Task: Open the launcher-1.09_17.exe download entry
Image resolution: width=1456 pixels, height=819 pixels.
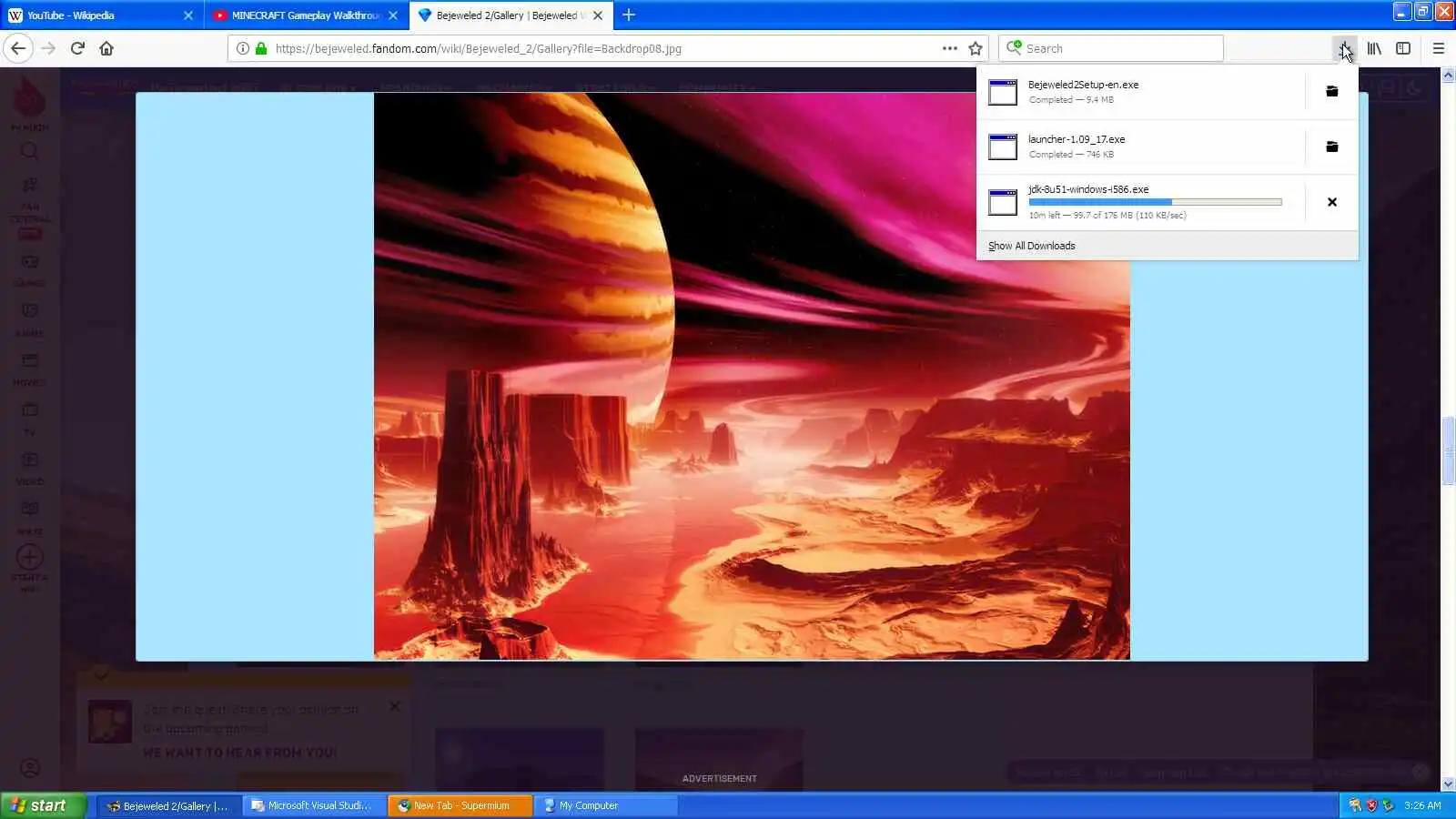Action: (1141, 147)
